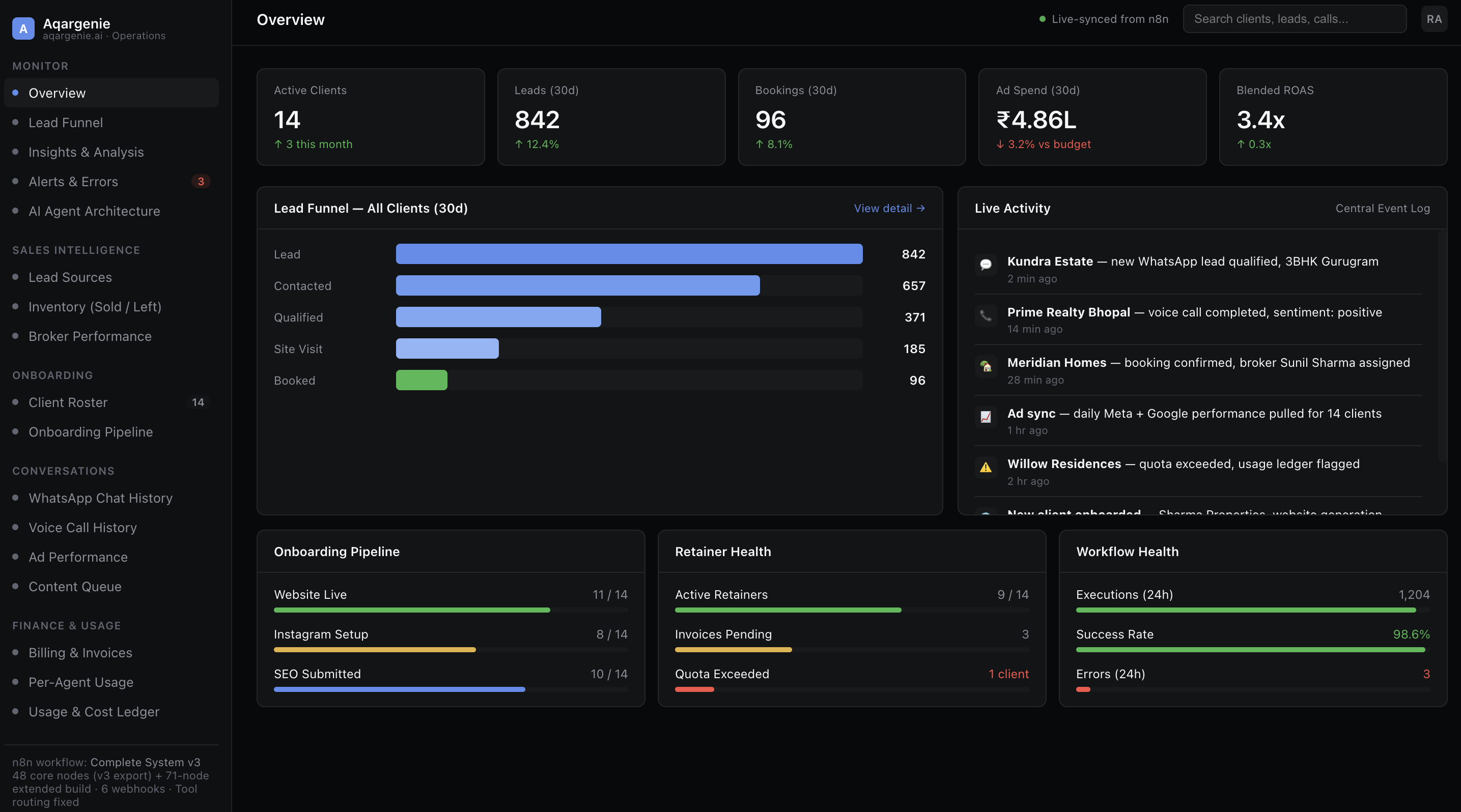Image resolution: width=1461 pixels, height=812 pixels.
Task: Click the Active Clients stat card
Action: 371,118
